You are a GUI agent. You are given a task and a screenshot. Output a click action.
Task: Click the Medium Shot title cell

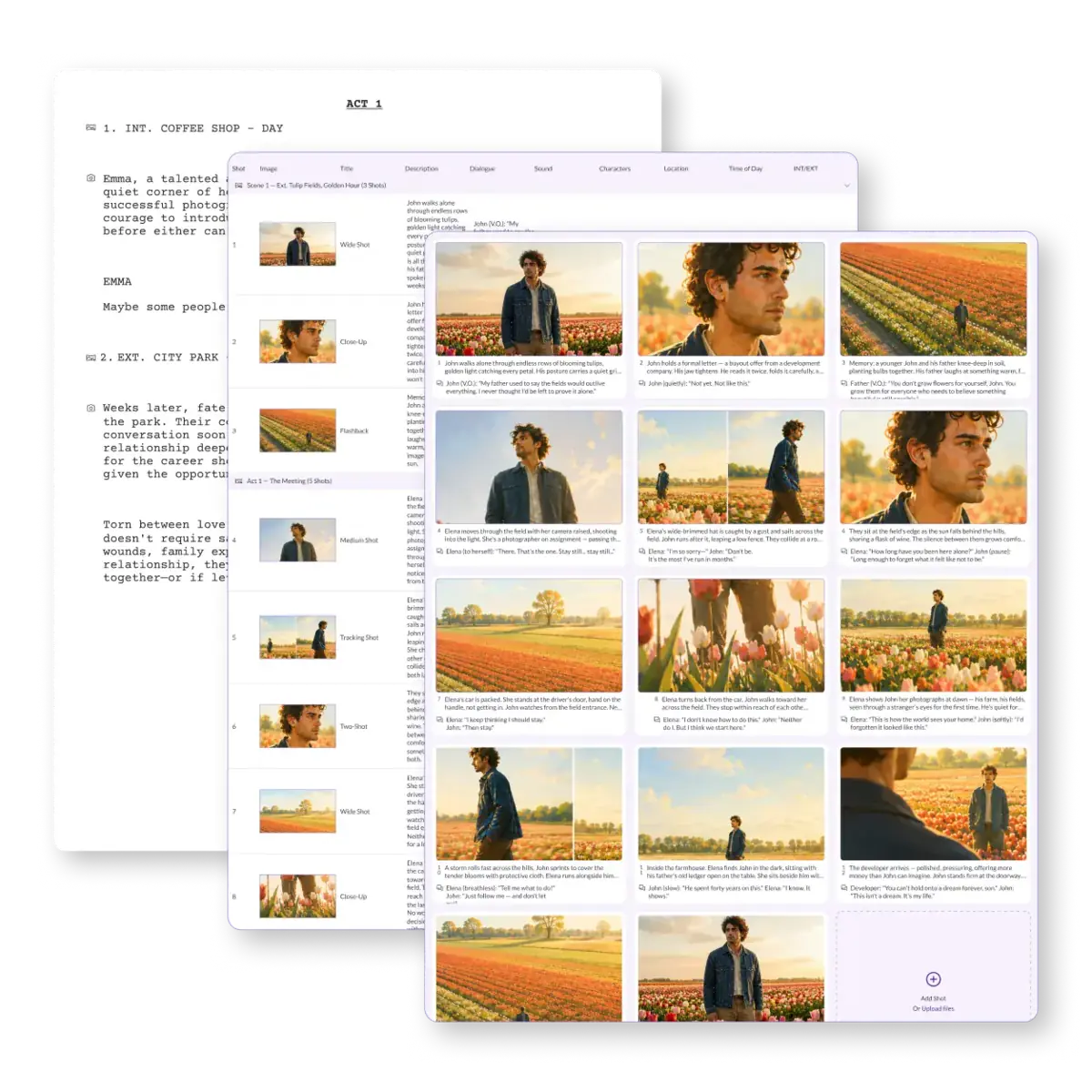point(359,541)
